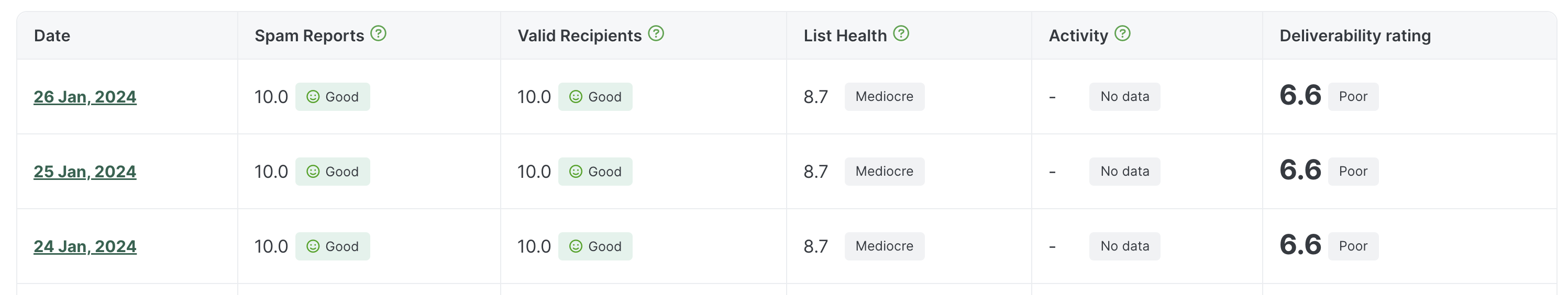Click the Date column header
This screenshot has height=295, width=1568.
52,36
